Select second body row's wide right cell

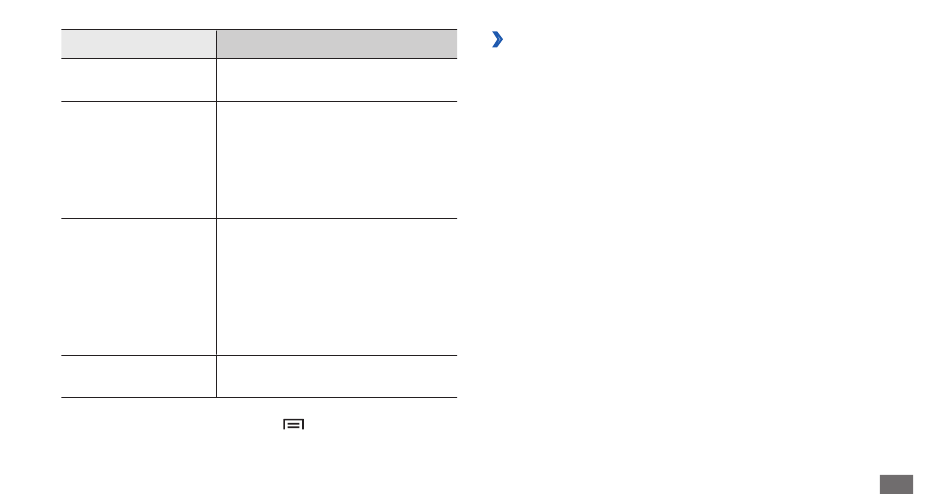(x=337, y=160)
